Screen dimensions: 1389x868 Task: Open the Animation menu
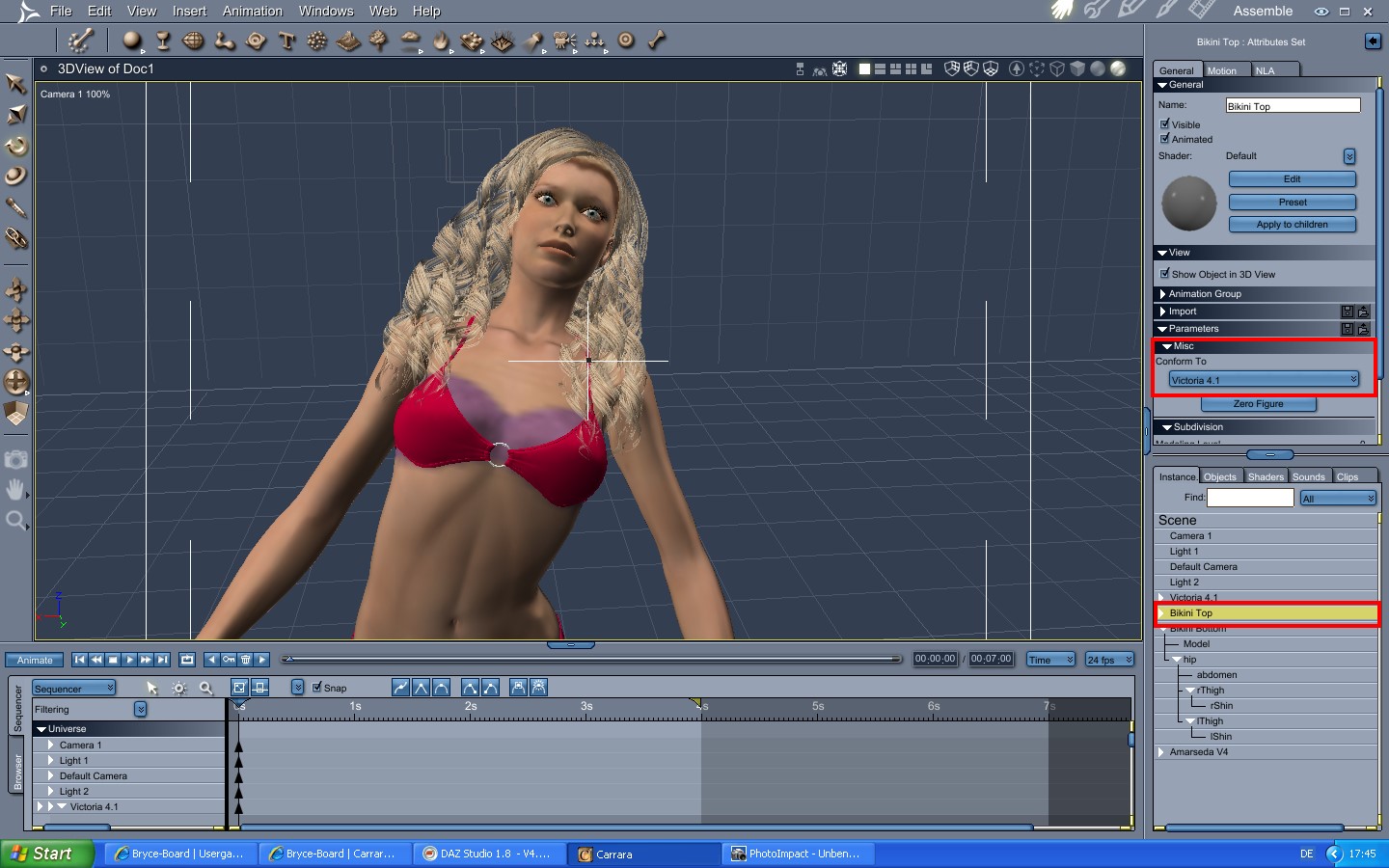tap(252, 11)
